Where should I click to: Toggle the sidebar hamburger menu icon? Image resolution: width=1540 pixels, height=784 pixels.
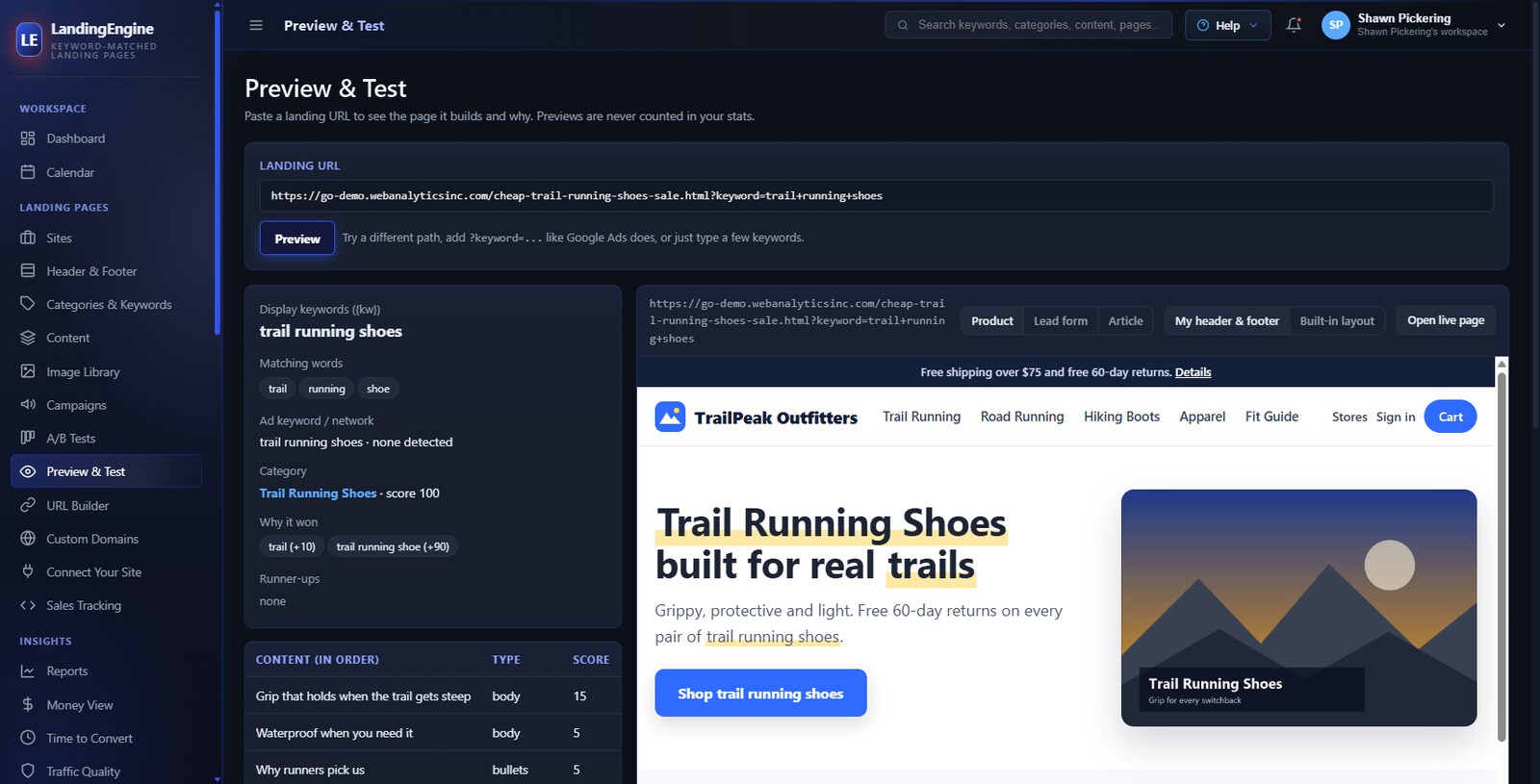256,25
